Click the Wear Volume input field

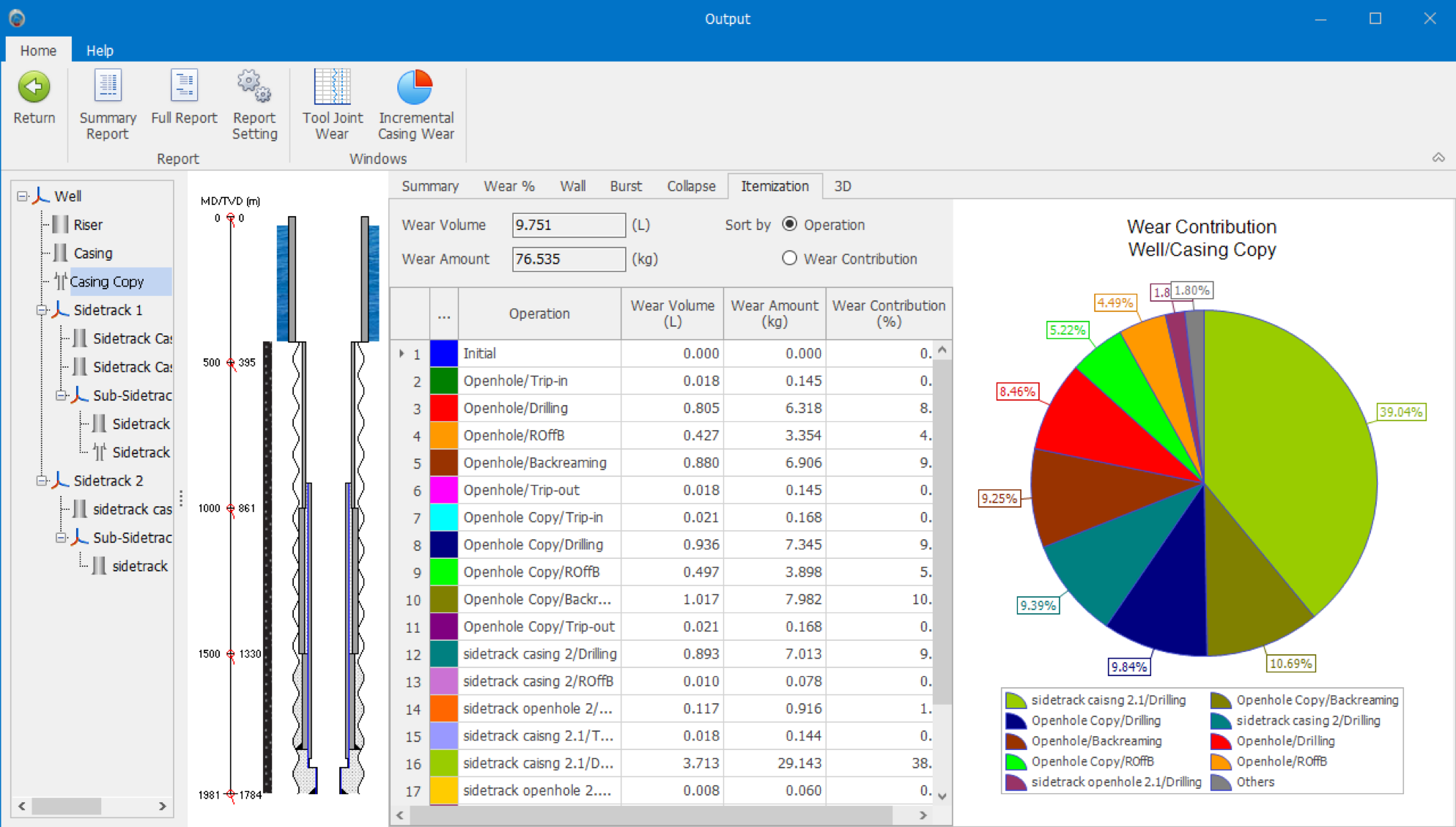(568, 225)
